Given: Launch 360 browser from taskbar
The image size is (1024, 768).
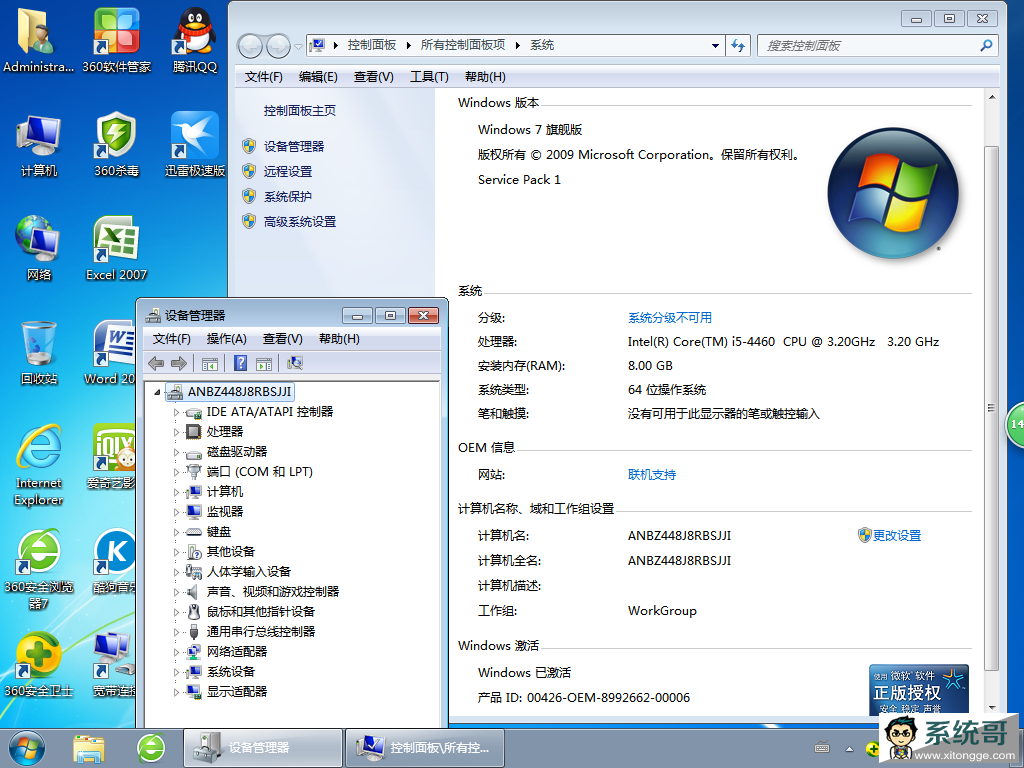Looking at the screenshot, I should point(151,748).
